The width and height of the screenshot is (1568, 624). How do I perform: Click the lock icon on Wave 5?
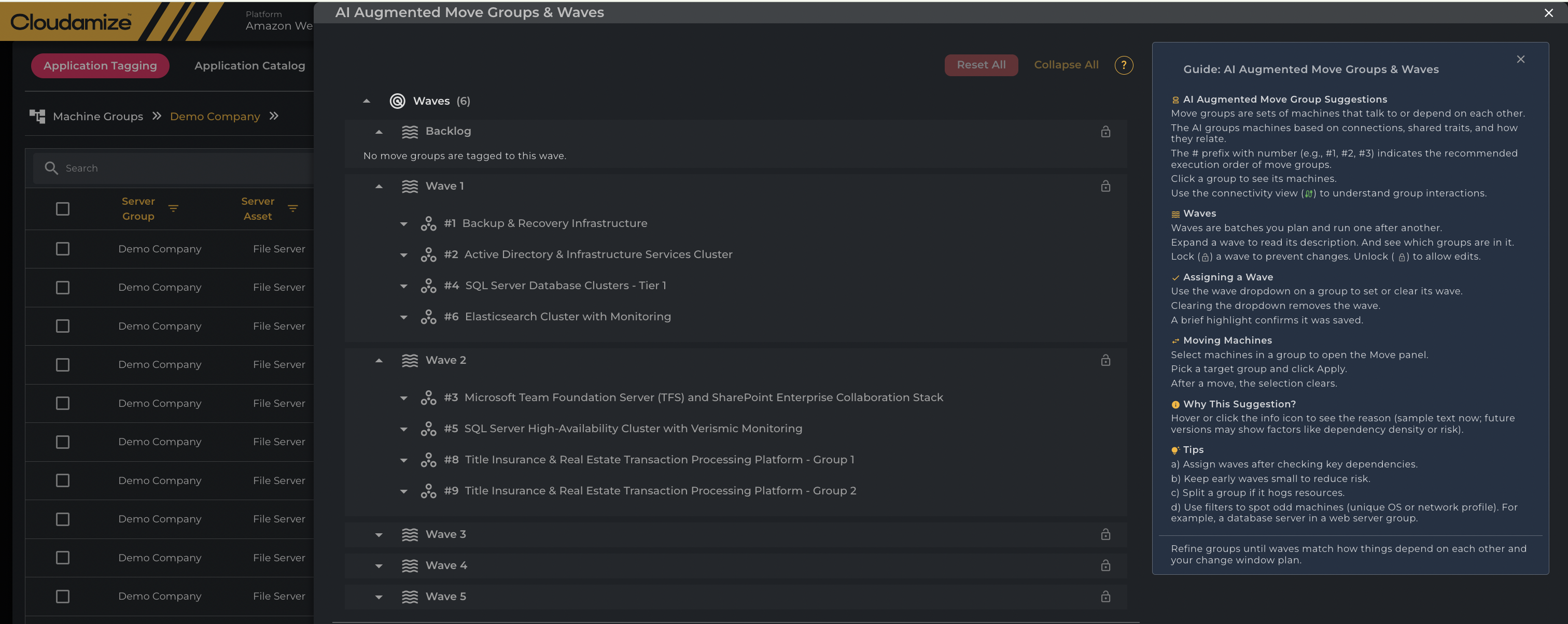click(x=1105, y=596)
